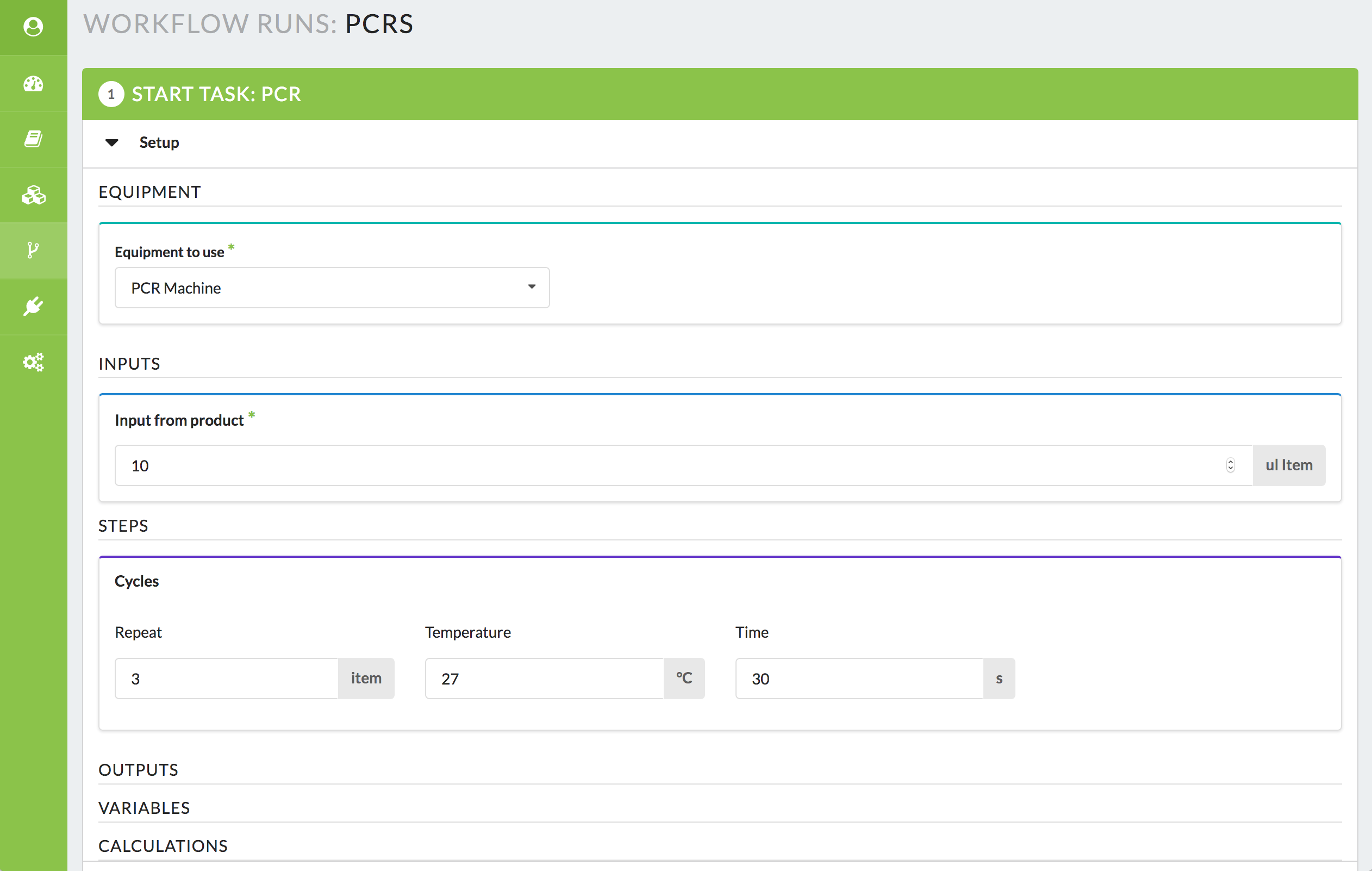Click the step number 1 badge
1372x871 pixels.
tap(110, 94)
